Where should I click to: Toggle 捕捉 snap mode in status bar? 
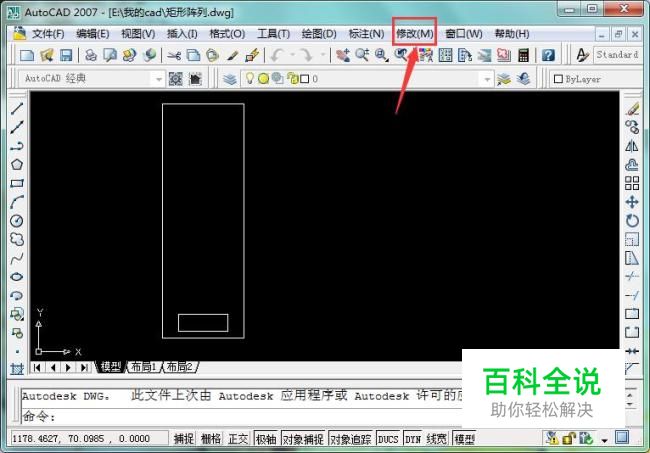pyautogui.click(x=184, y=439)
